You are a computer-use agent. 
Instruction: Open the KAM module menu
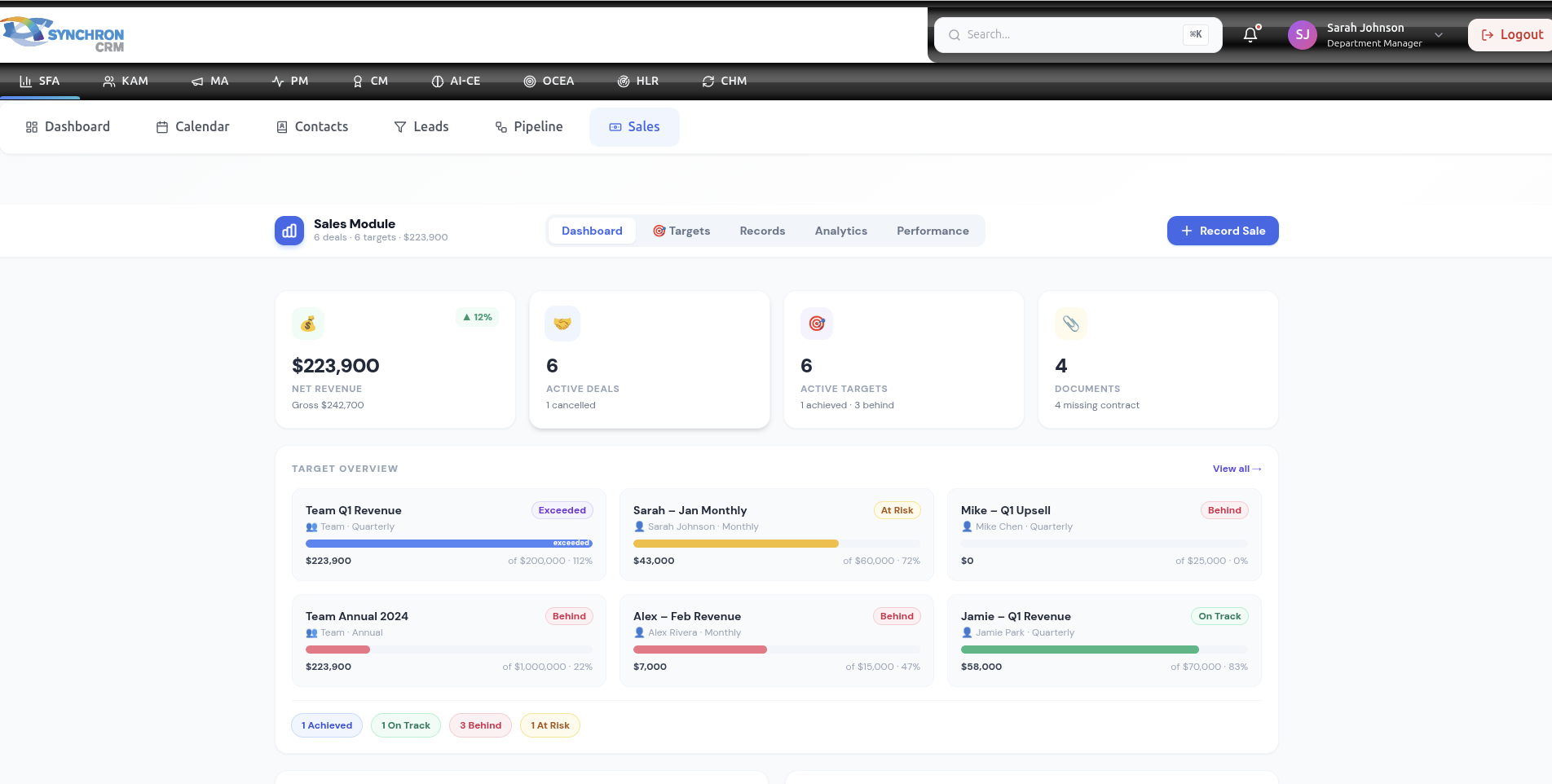[x=126, y=81]
